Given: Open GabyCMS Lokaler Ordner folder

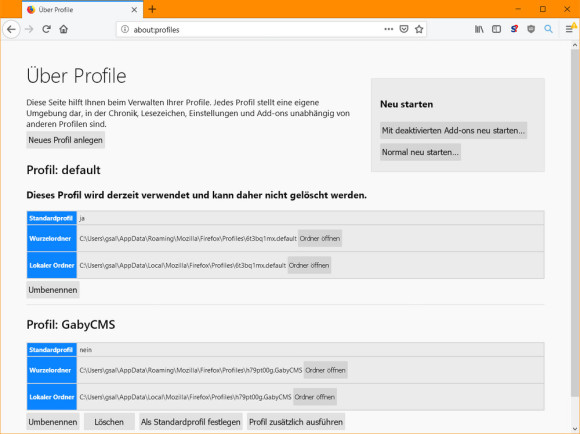Looking at the screenshot, I should point(314,397).
